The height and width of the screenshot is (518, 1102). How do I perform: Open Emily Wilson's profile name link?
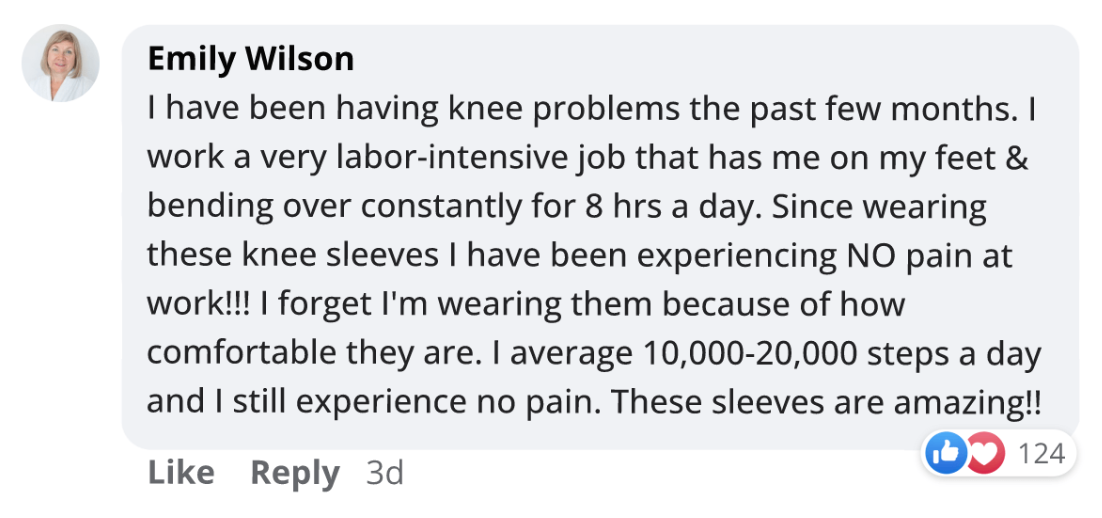pos(250,59)
